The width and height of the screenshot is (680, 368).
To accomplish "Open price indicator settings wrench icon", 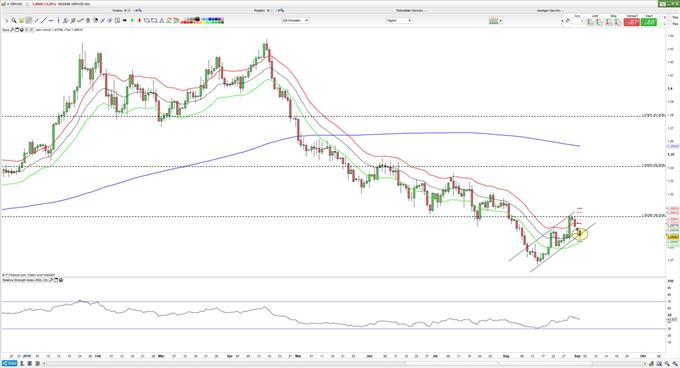I will pos(12,30).
